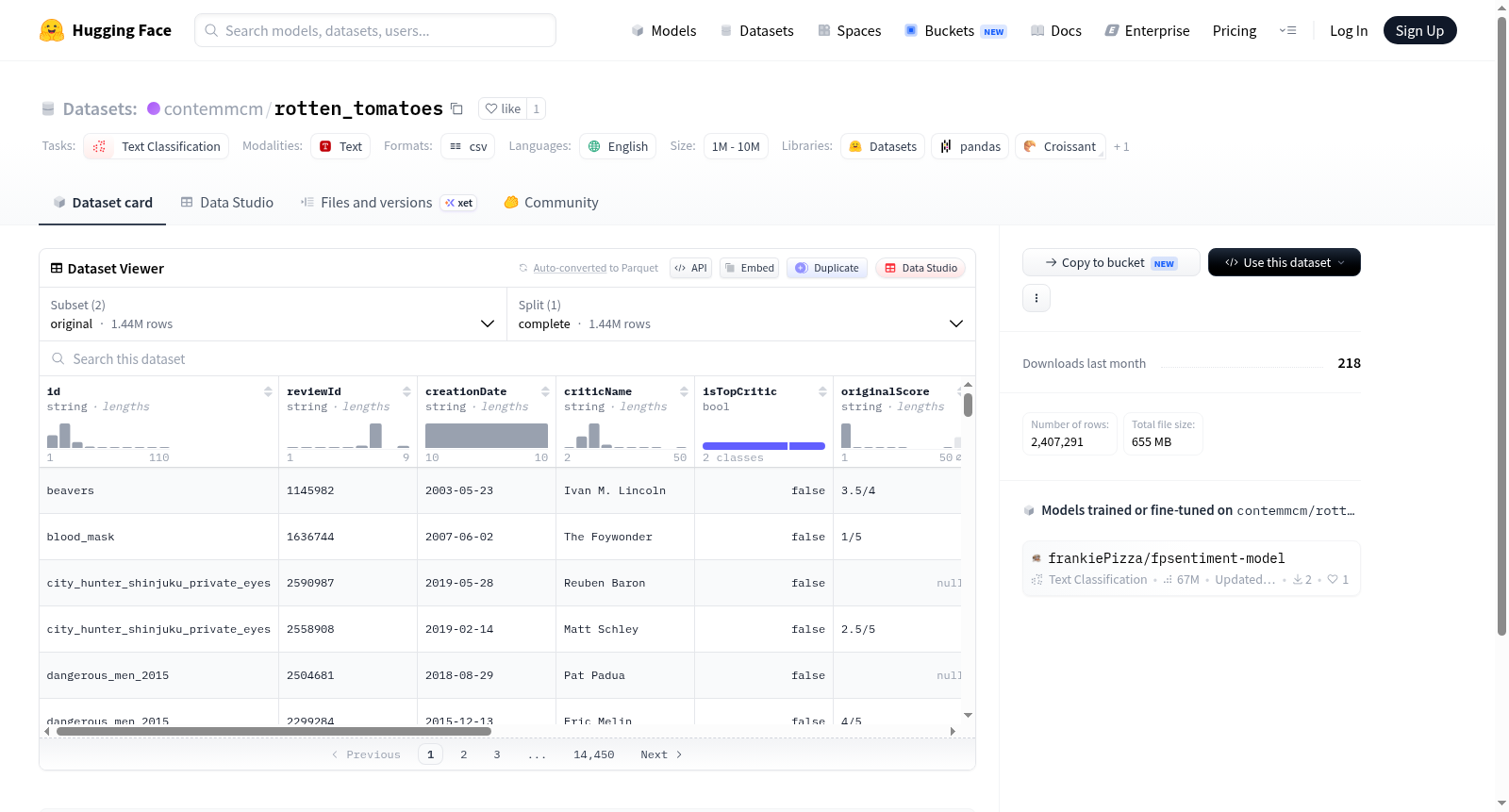Viewport: 1509px width, 812px height.
Task: Open Models in the top navigation
Action: 664,31
